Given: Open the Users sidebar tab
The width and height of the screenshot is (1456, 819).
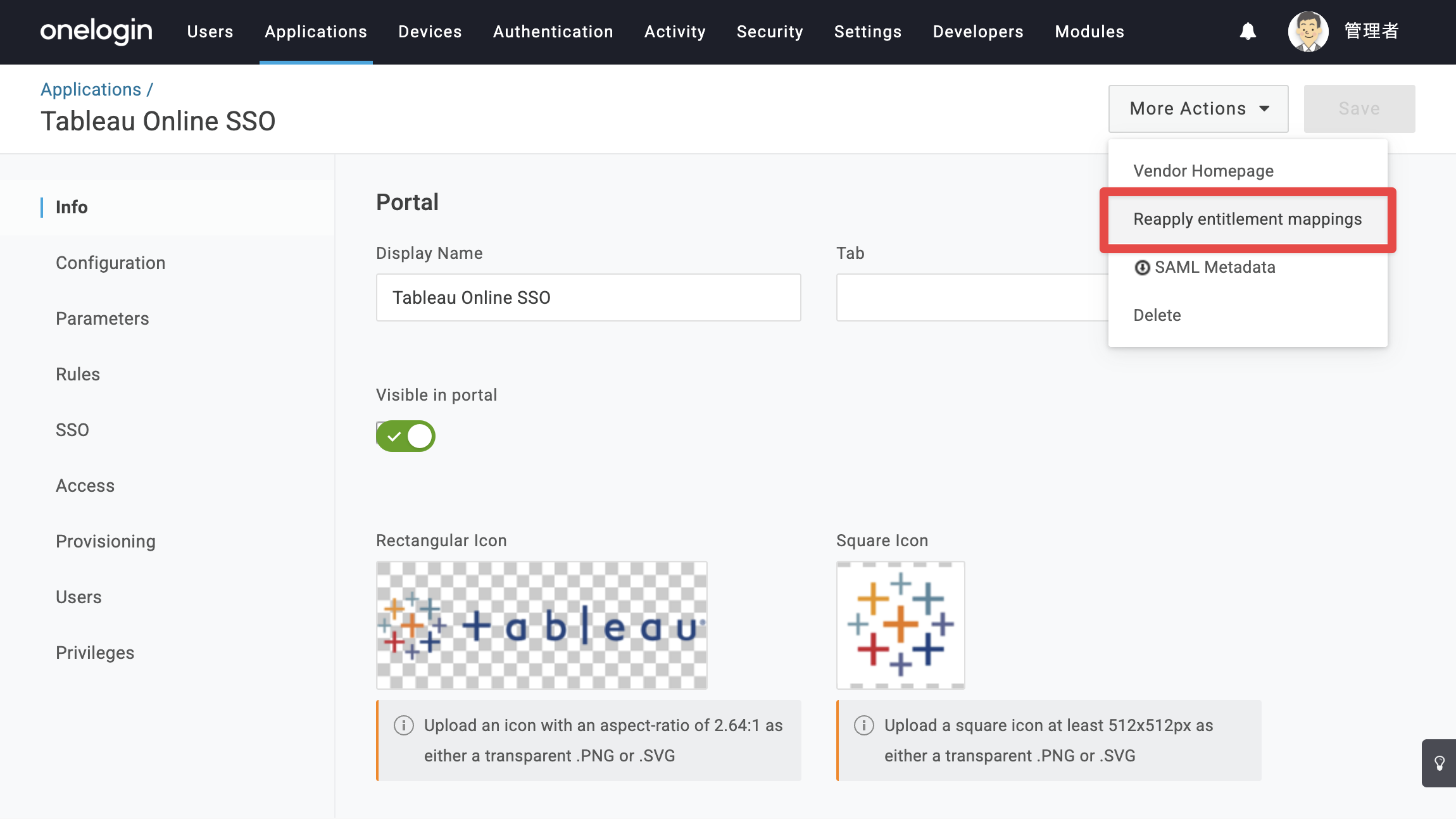Looking at the screenshot, I should [167, 597].
